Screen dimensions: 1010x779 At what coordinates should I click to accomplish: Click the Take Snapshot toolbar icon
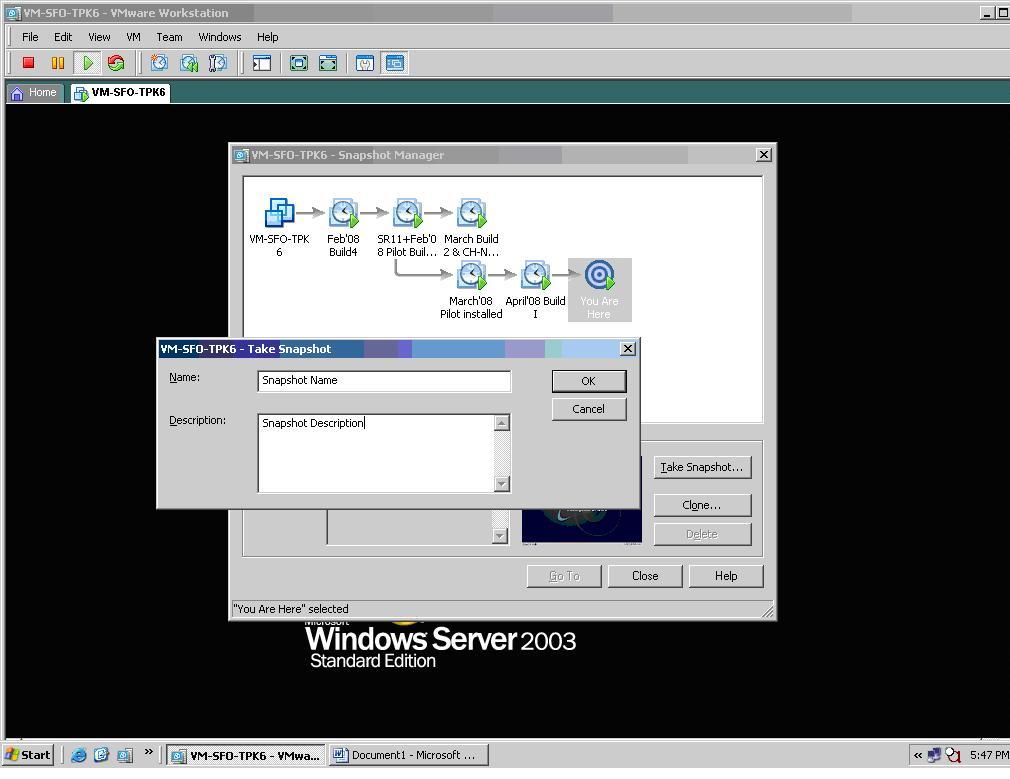[159, 63]
